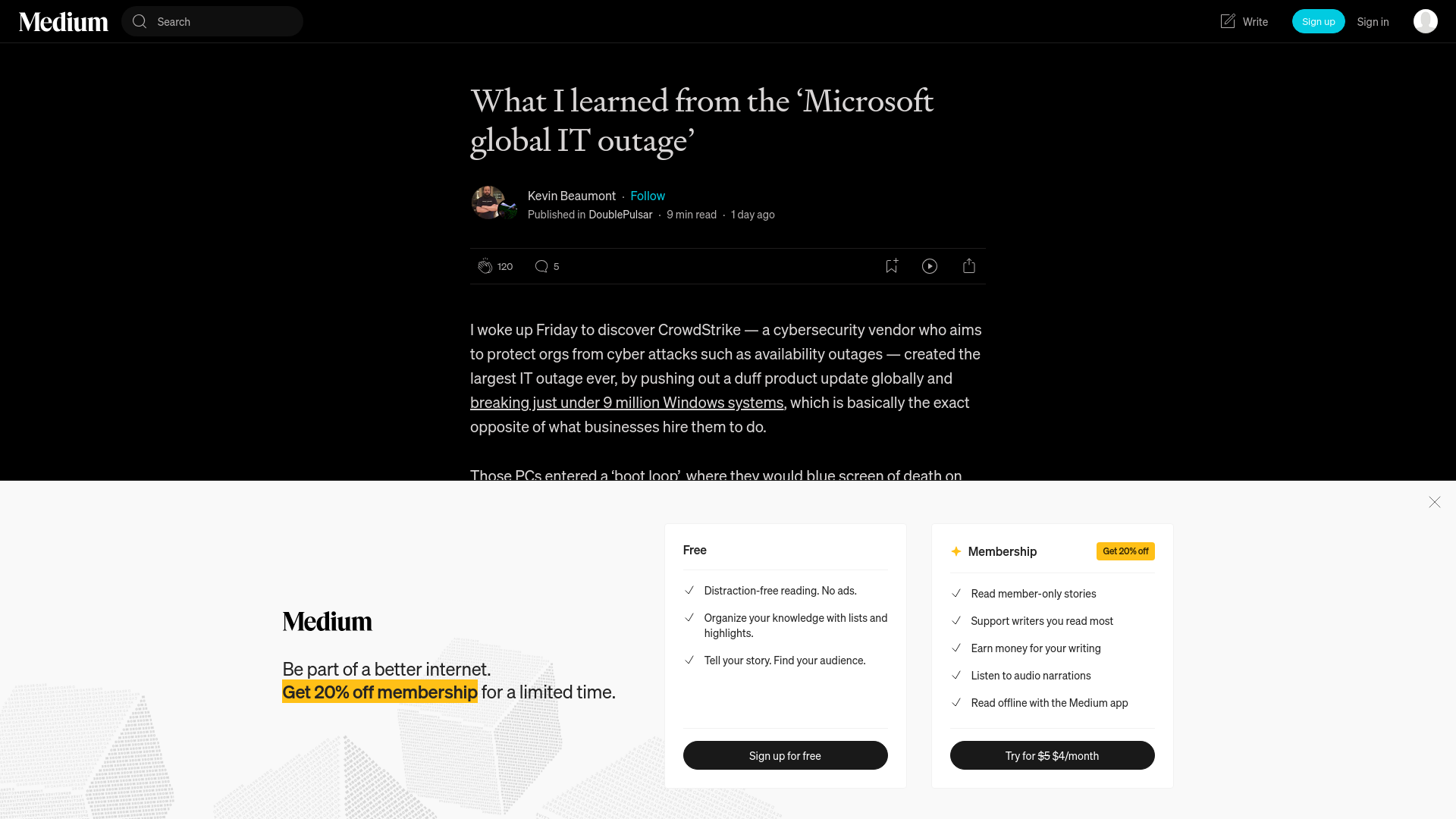Image resolution: width=1456 pixels, height=819 pixels.
Task: Click the Medium logo home icon
Action: pos(63,21)
